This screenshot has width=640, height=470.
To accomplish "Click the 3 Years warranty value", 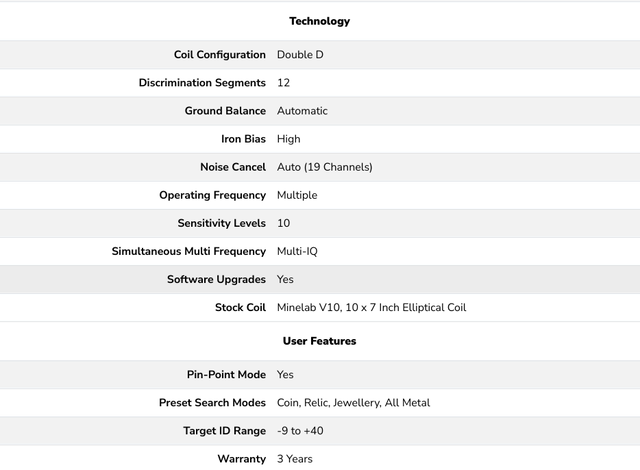I will 295,458.
